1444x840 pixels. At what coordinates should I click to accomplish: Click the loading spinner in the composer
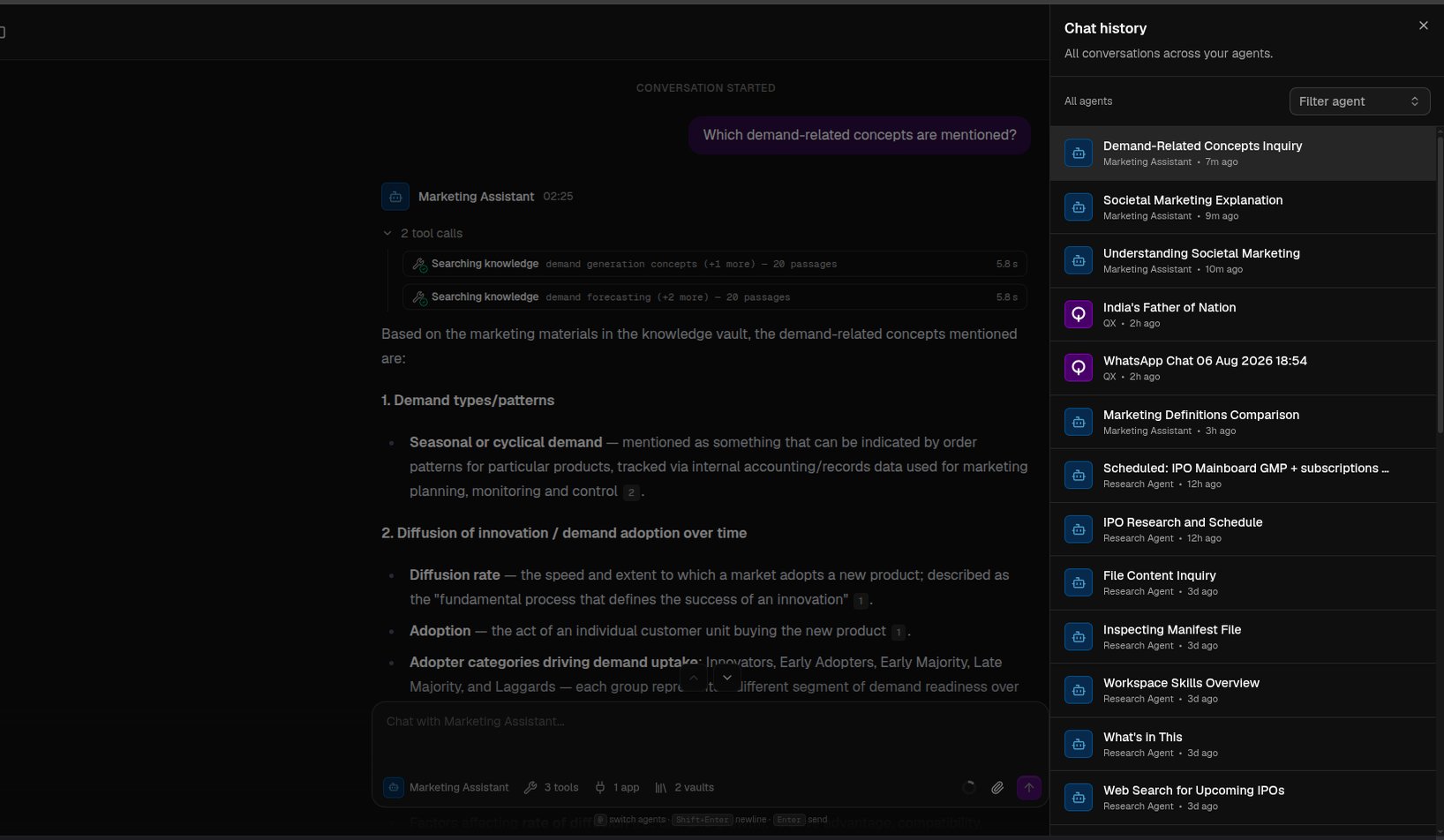point(969,787)
